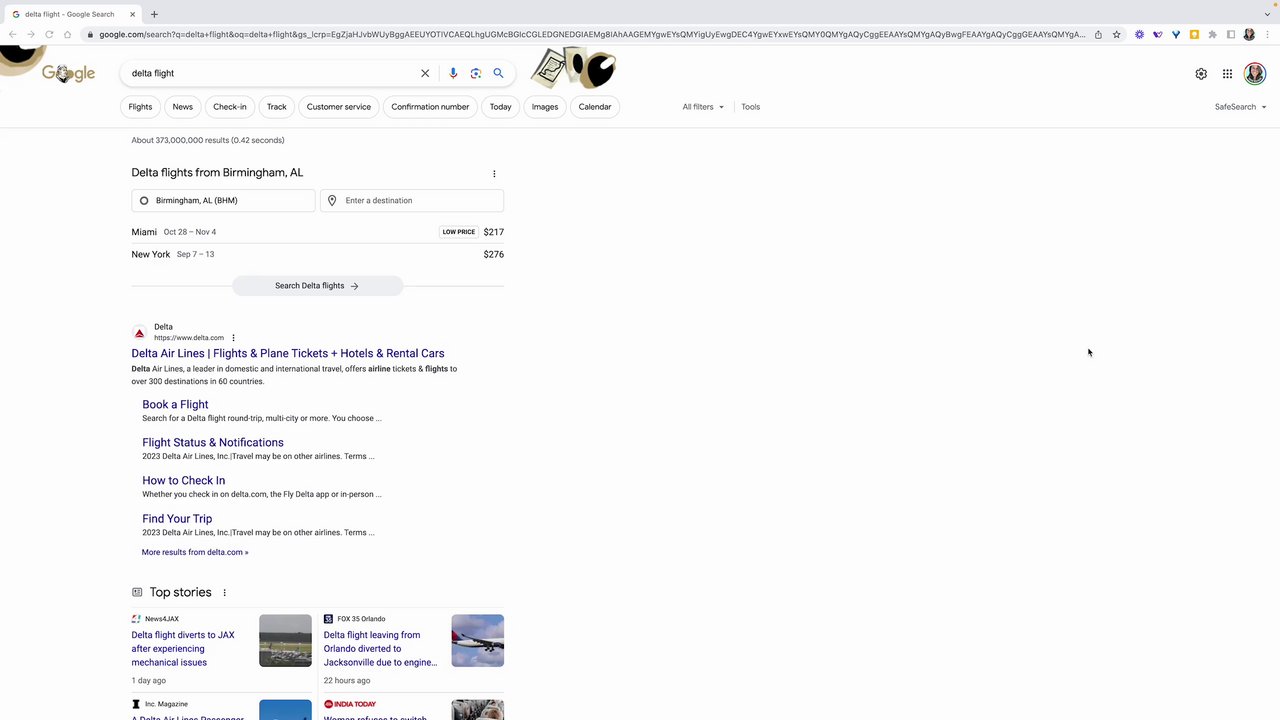
Task: Select the Today filter chip
Action: pos(501,107)
